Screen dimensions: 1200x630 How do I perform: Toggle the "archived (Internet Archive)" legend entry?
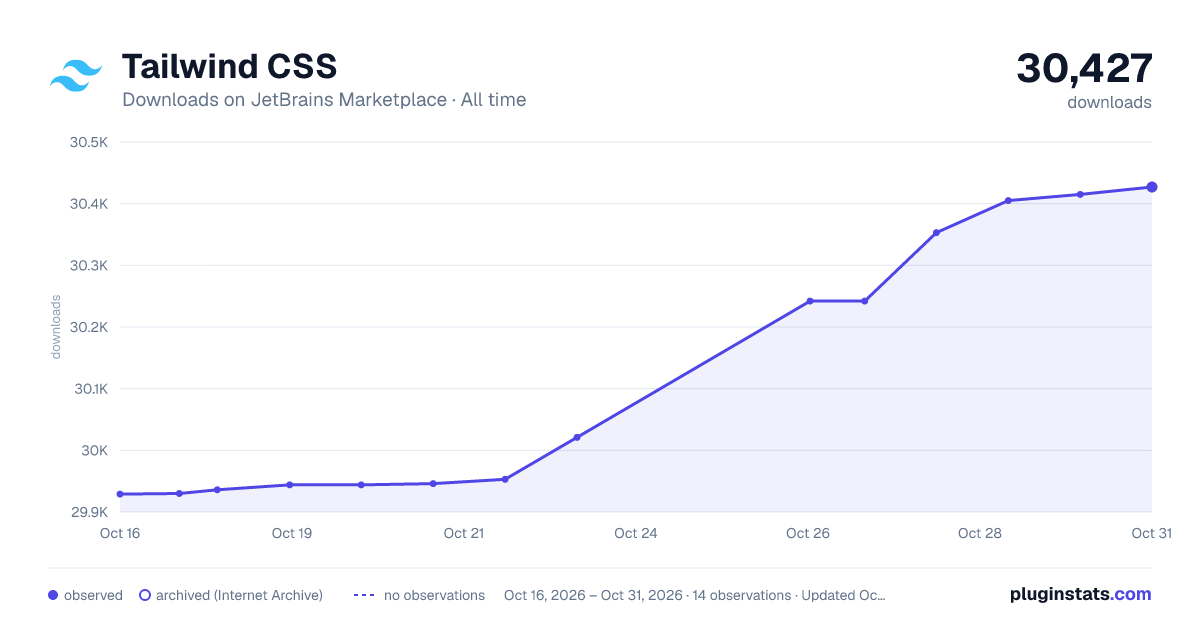(x=231, y=595)
